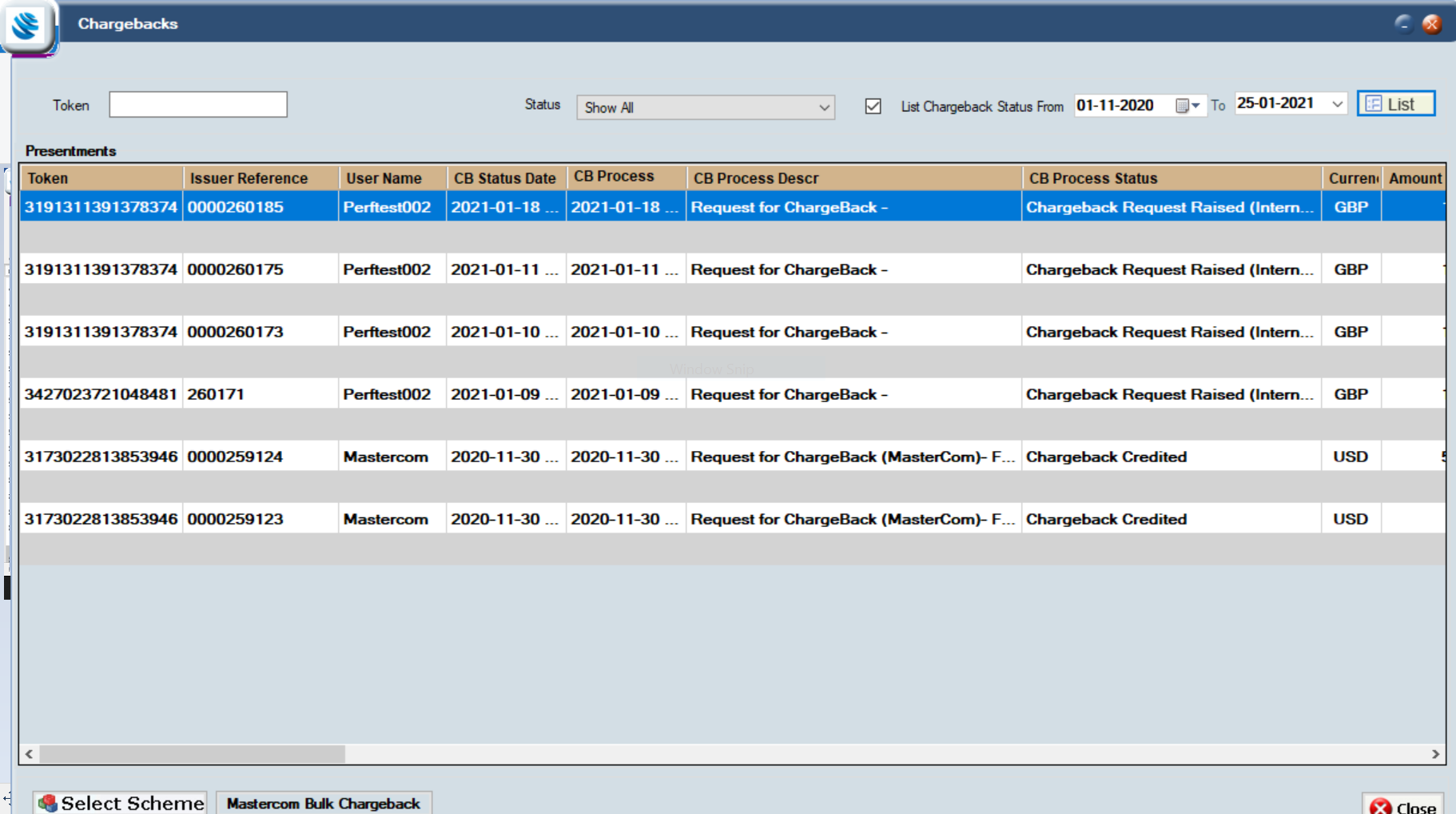
Task: Sort by the User Name column header
Action: (393, 178)
